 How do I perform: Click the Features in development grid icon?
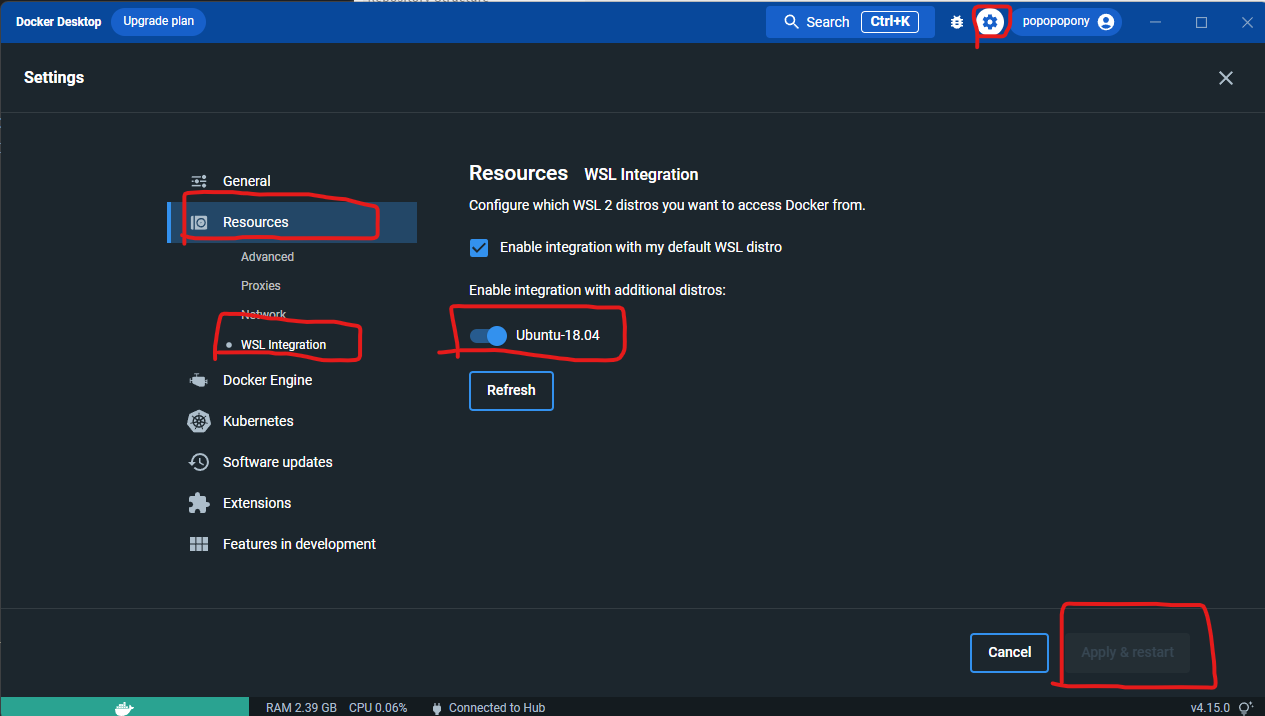(199, 544)
